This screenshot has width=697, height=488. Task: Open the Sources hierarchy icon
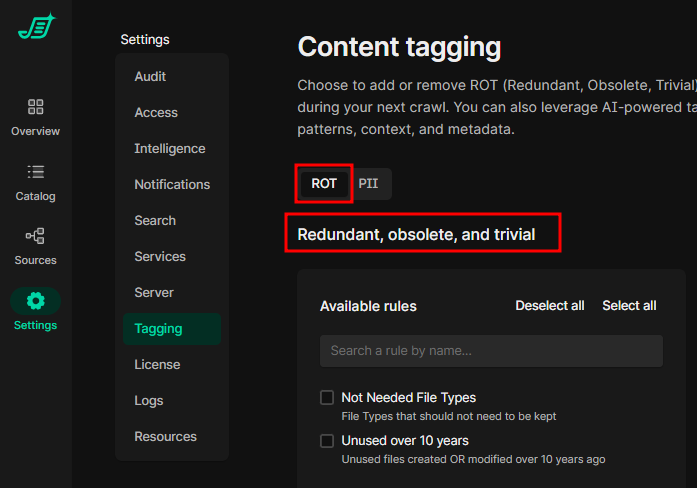pos(36,236)
